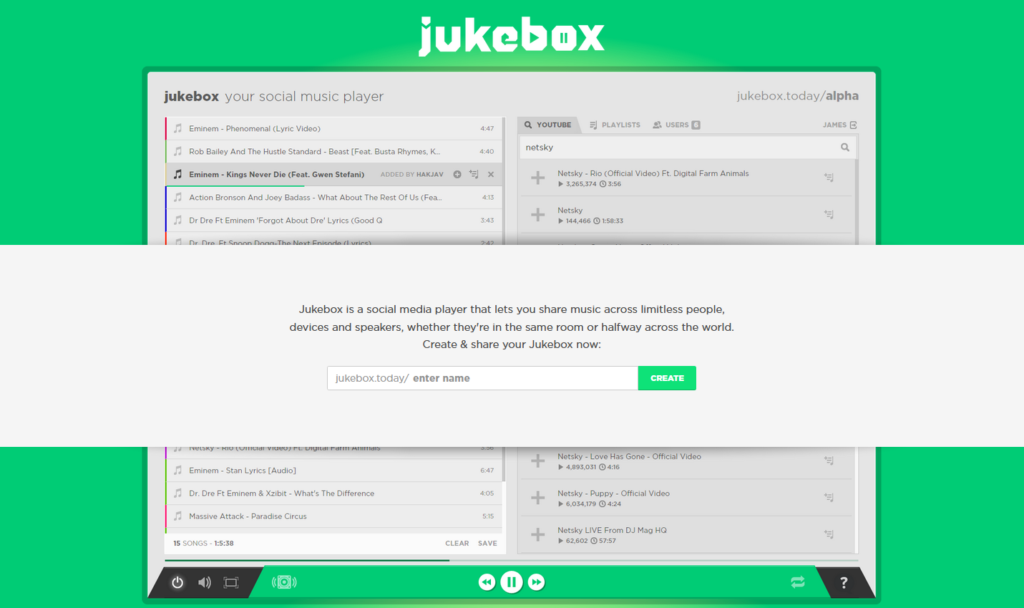Add Netsky - Puppy with plus icon
The image size is (1024, 608).
tap(537, 498)
